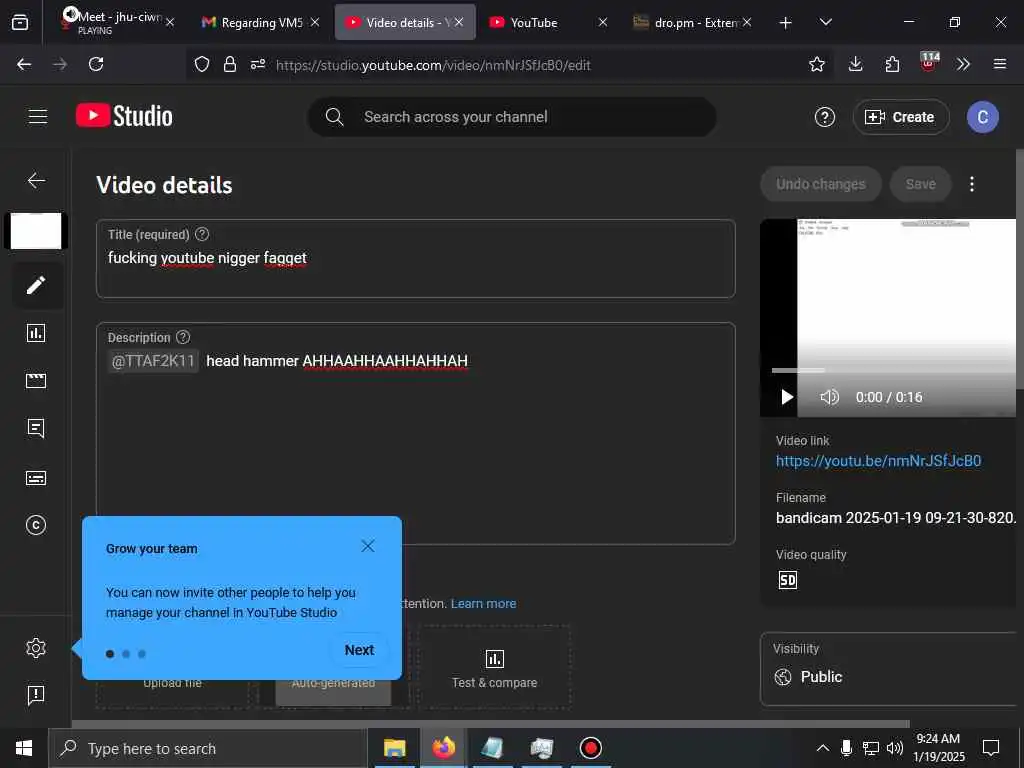Click the Learn more link
1024x768 pixels.
(x=483, y=603)
